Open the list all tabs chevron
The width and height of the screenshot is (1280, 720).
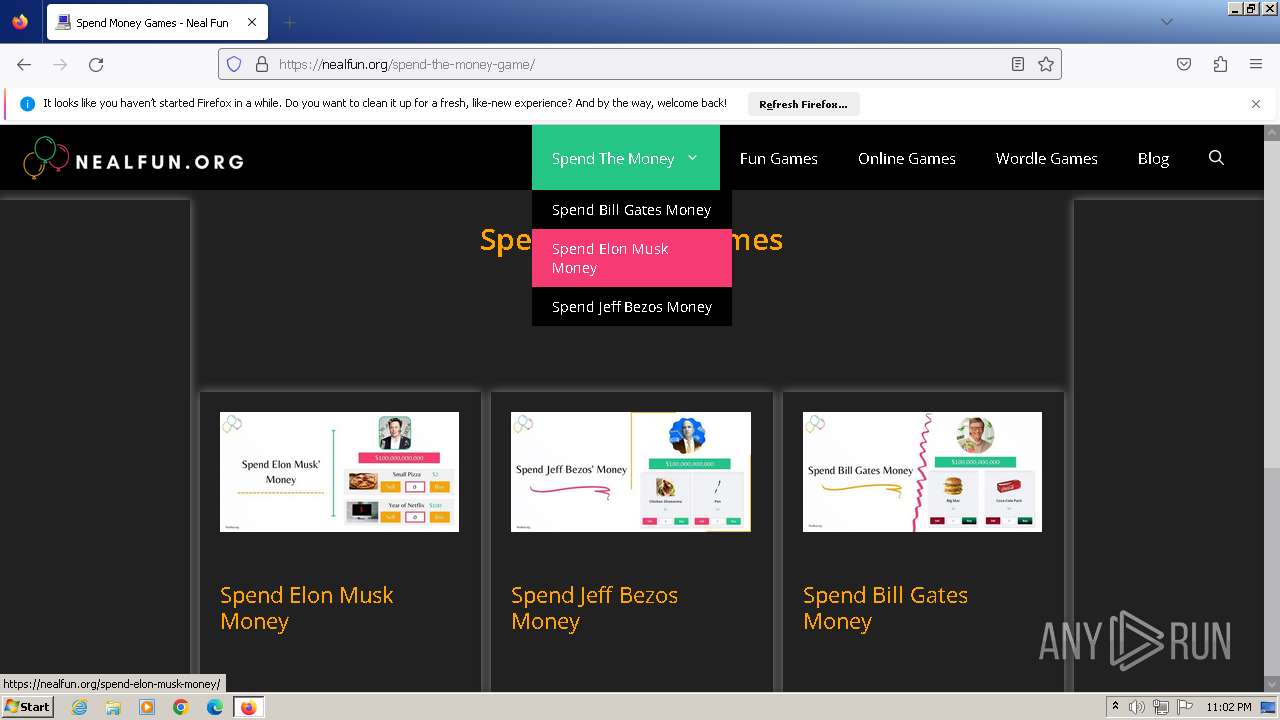point(1167,22)
